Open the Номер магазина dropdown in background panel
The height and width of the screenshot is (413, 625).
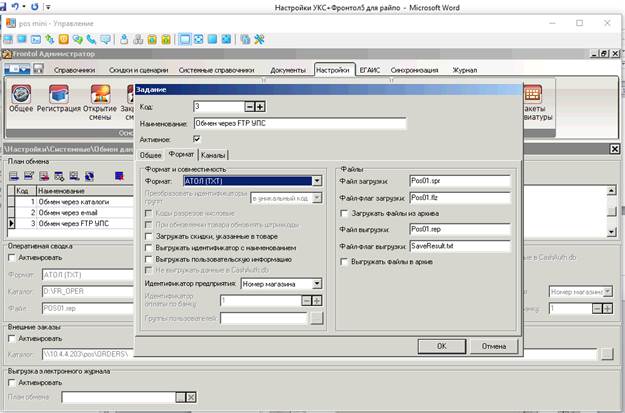click(607, 292)
